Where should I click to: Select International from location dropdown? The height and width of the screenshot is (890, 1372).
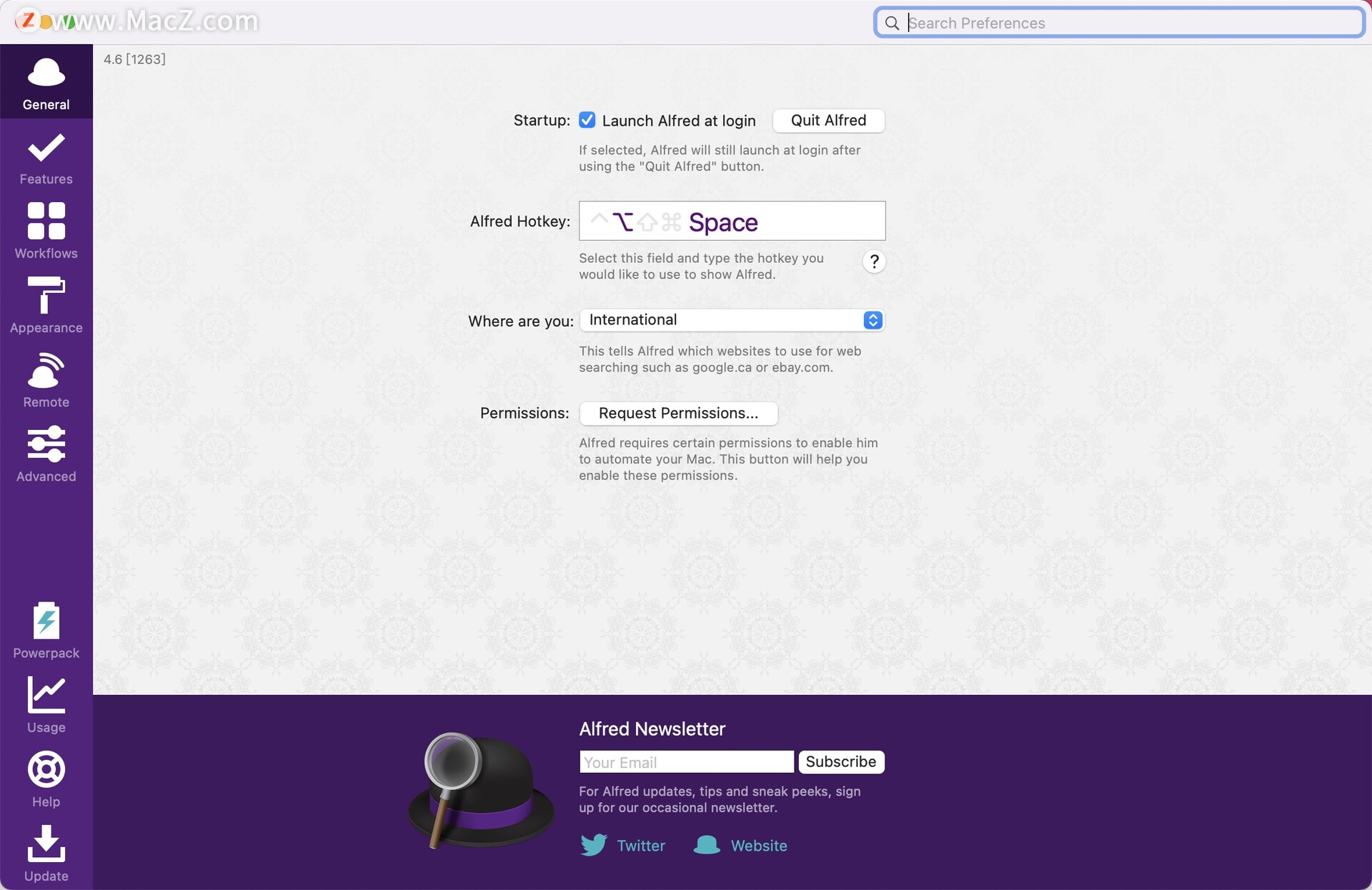[732, 319]
